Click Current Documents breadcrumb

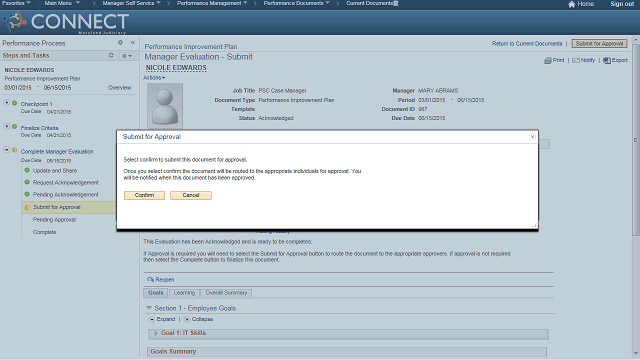(370, 3)
